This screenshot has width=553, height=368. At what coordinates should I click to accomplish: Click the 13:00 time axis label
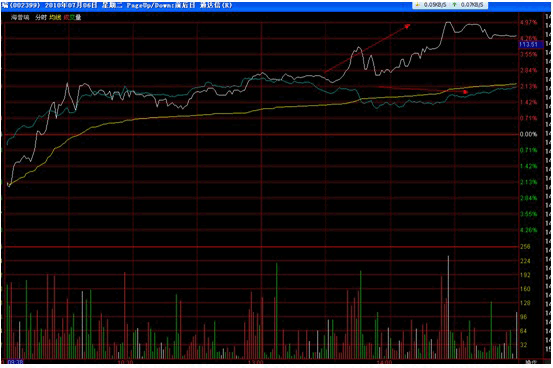tap(255, 362)
